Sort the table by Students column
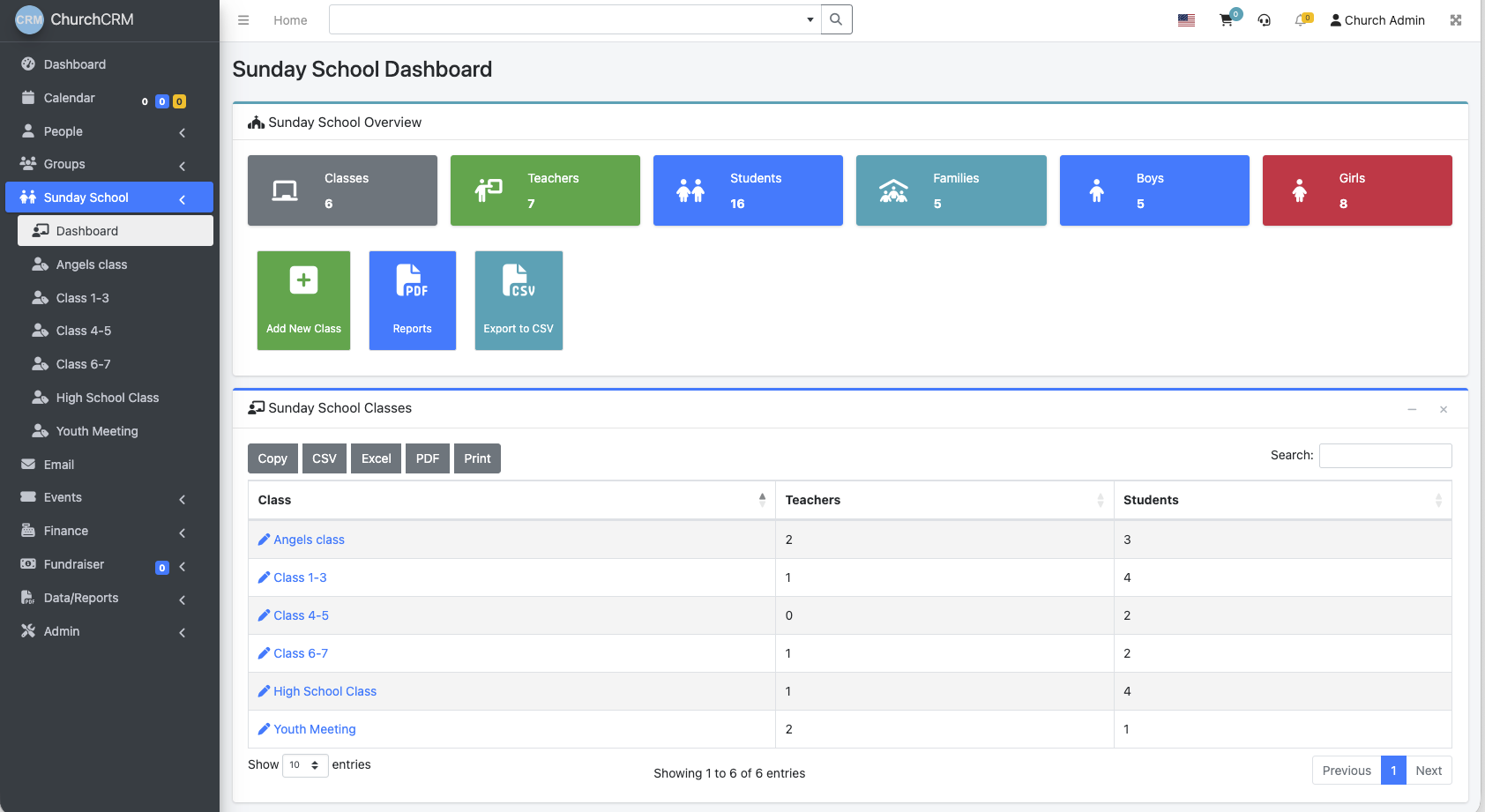Image resolution: width=1485 pixels, height=812 pixels. click(x=1281, y=500)
